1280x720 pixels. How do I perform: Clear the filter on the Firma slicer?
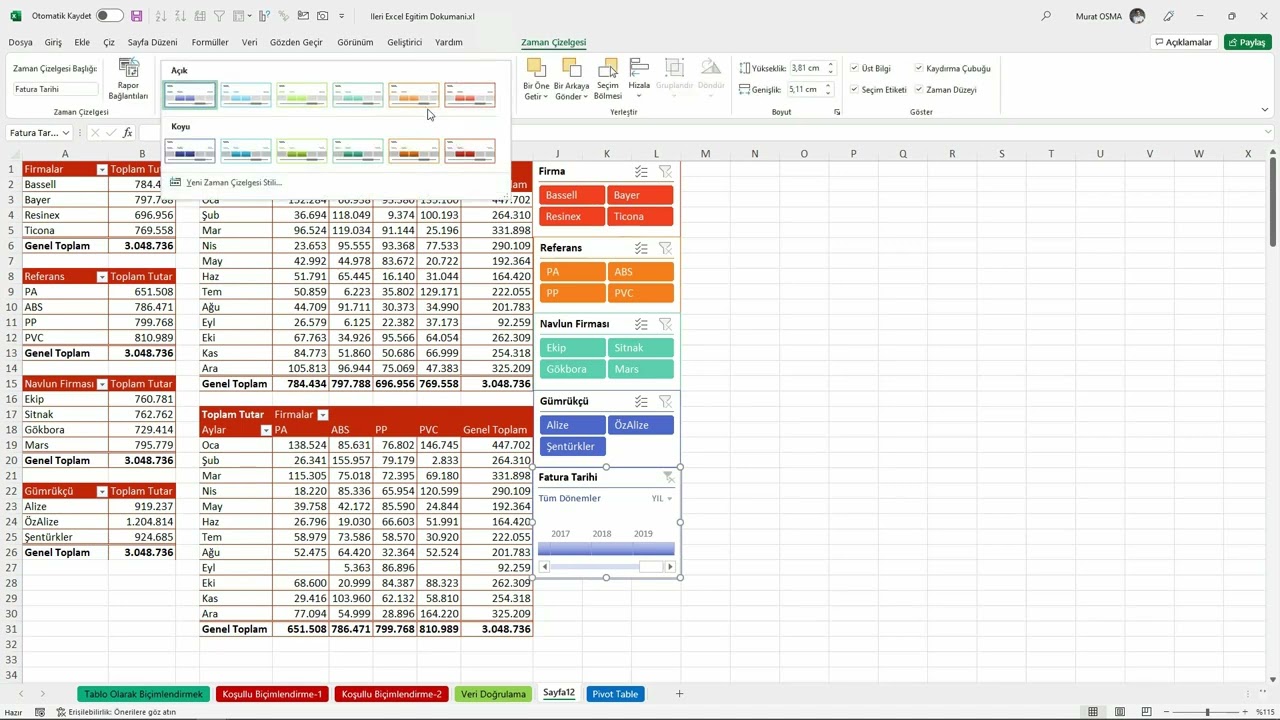[665, 171]
